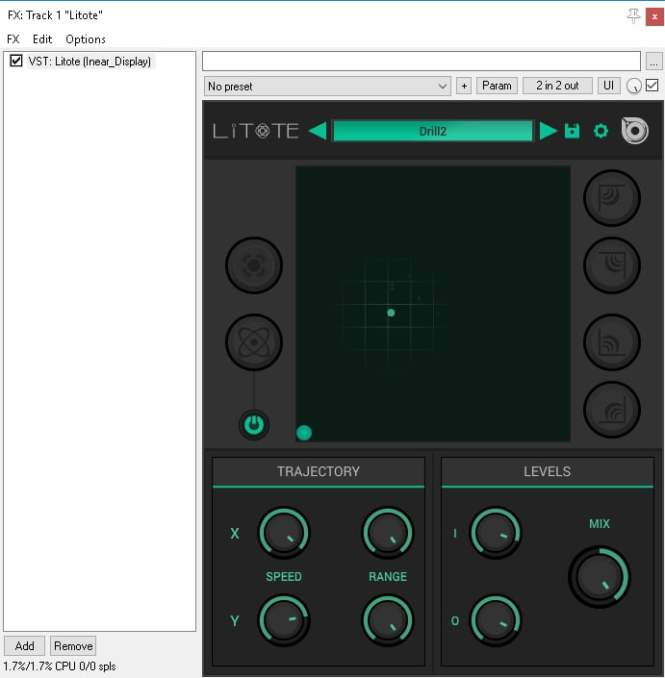Click the Add FX button
665x678 pixels.
pos(24,646)
